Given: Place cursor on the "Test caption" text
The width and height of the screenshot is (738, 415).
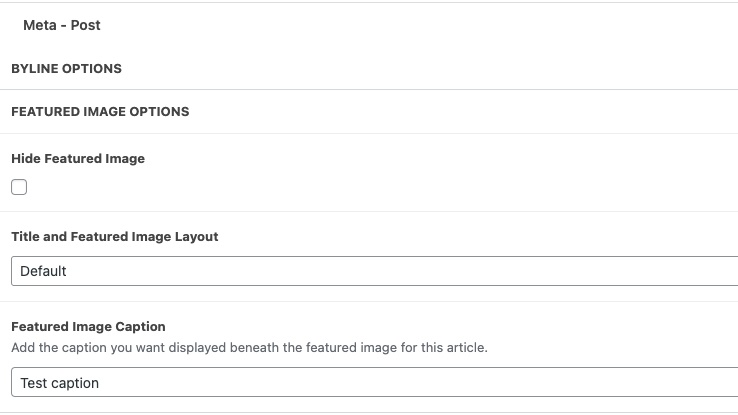Looking at the screenshot, I should (60, 383).
